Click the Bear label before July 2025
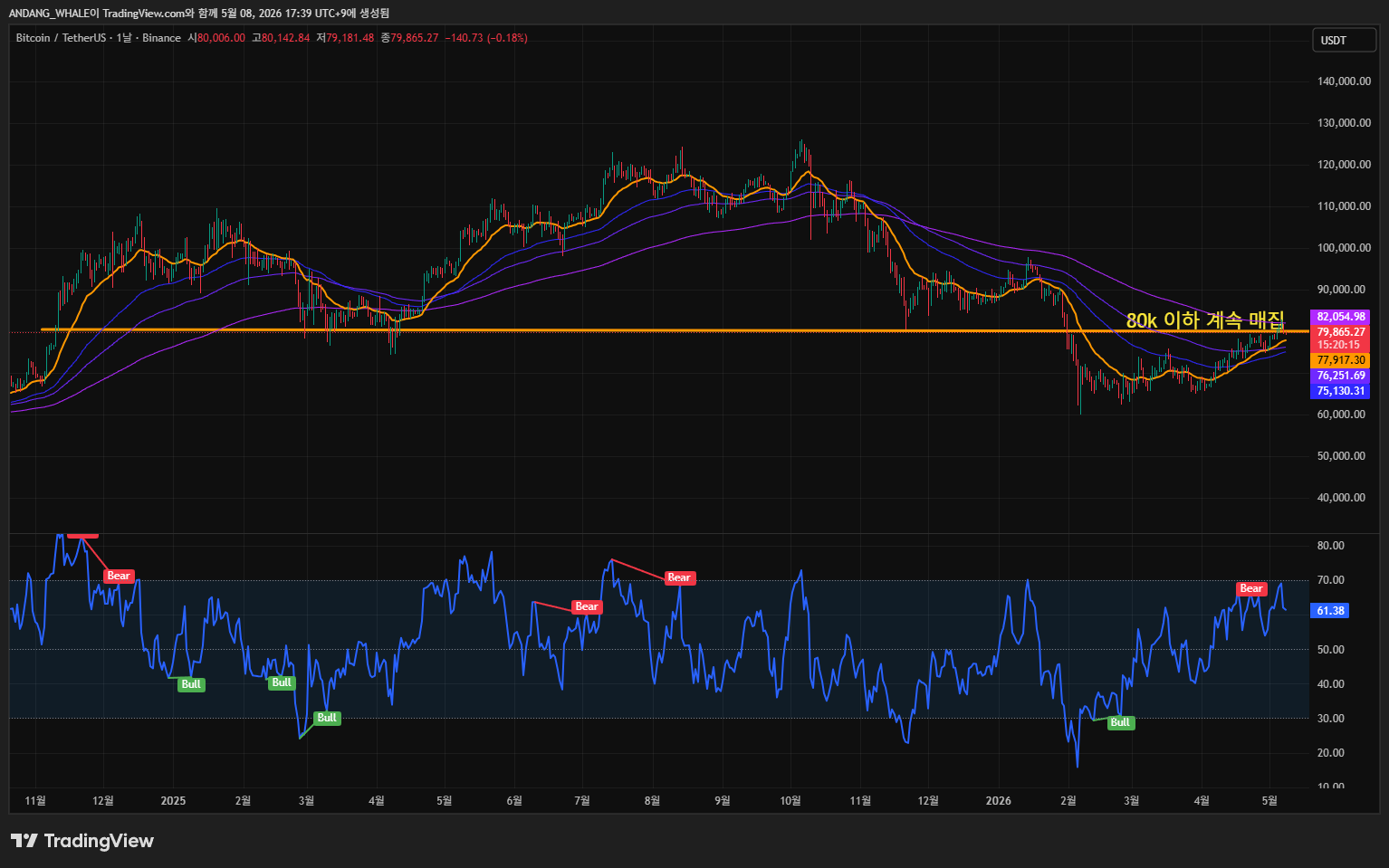Viewport: 1389px width, 868px height. click(x=587, y=607)
